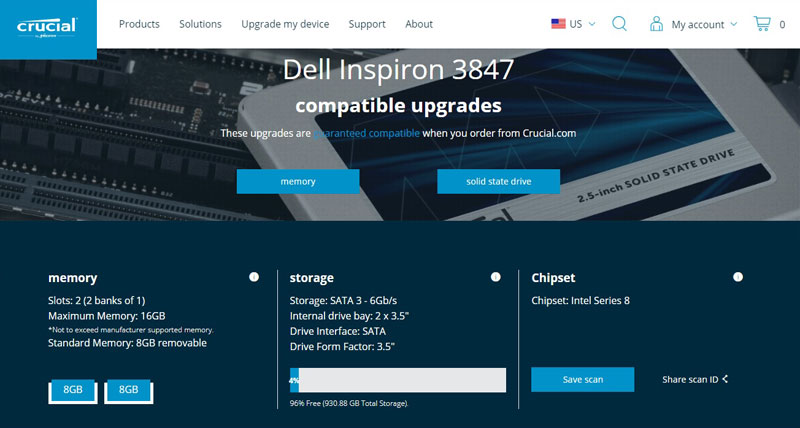
Task: Click the Crucial logo
Action: coord(47,28)
